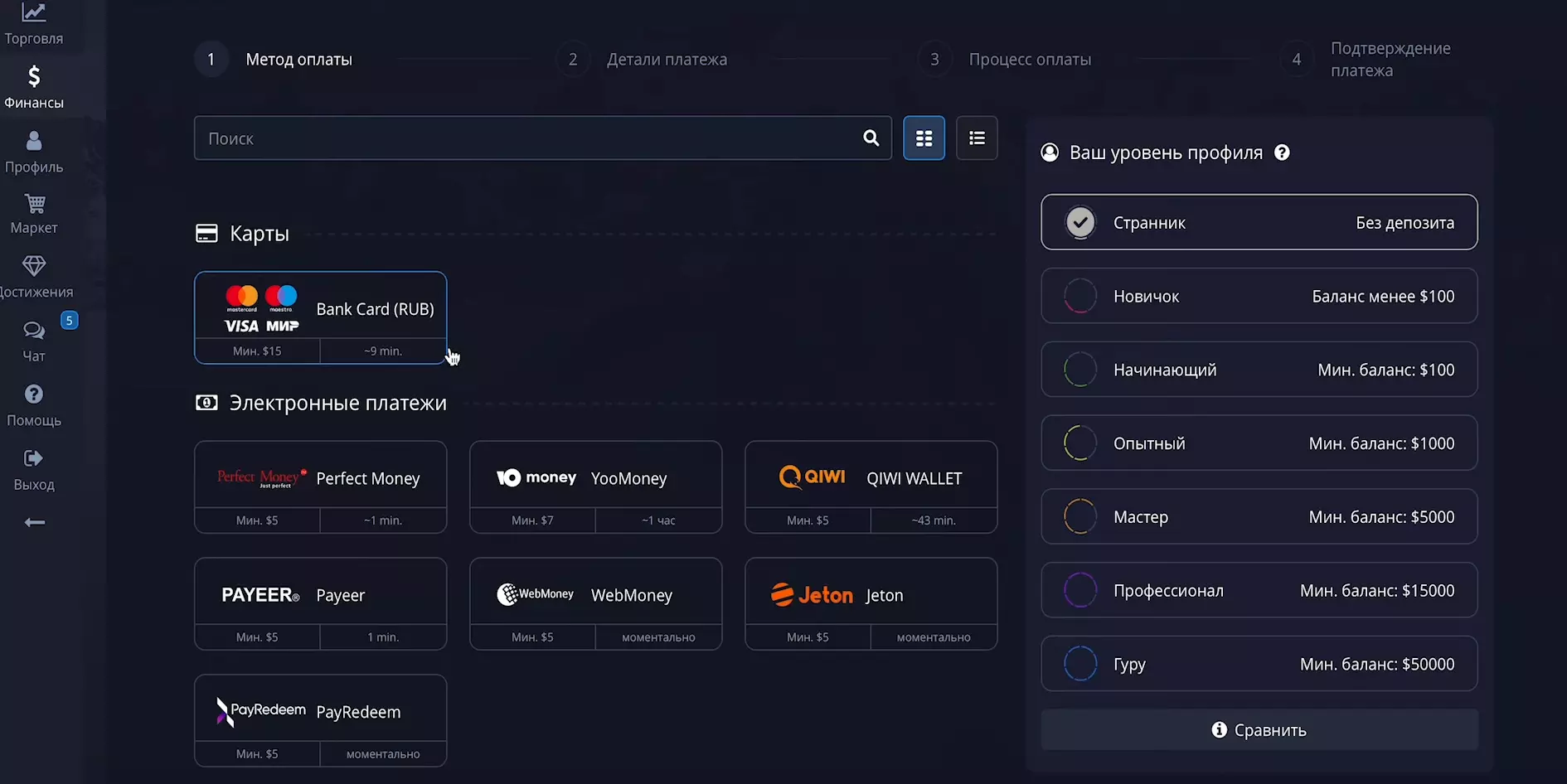Click the PayRedeem logo
The image size is (1567, 784).
pos(260,711)
